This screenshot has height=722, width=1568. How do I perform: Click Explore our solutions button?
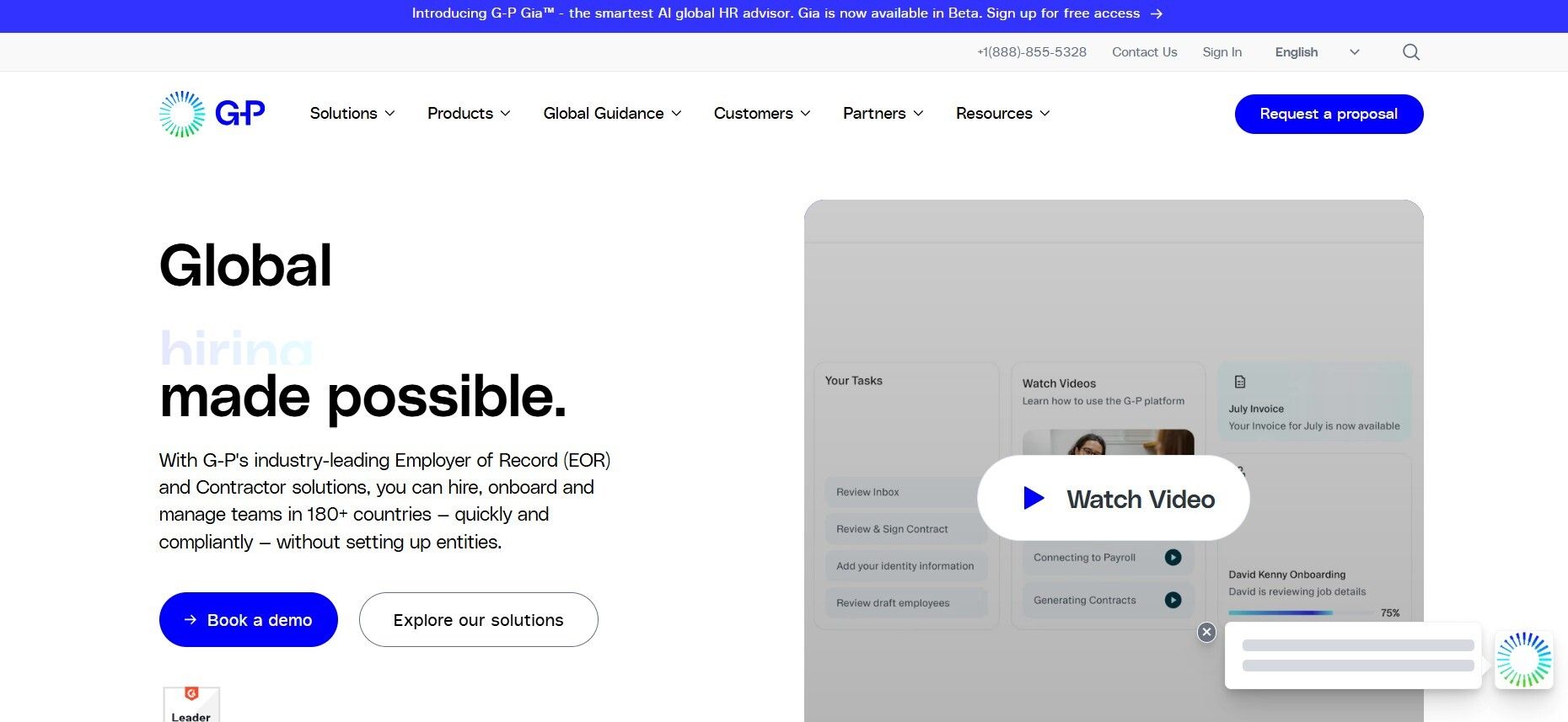(x=479, y=620)
